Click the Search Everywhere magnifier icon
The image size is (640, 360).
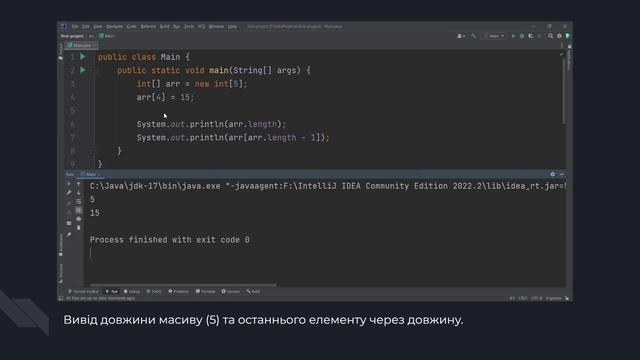pos(550,36)
